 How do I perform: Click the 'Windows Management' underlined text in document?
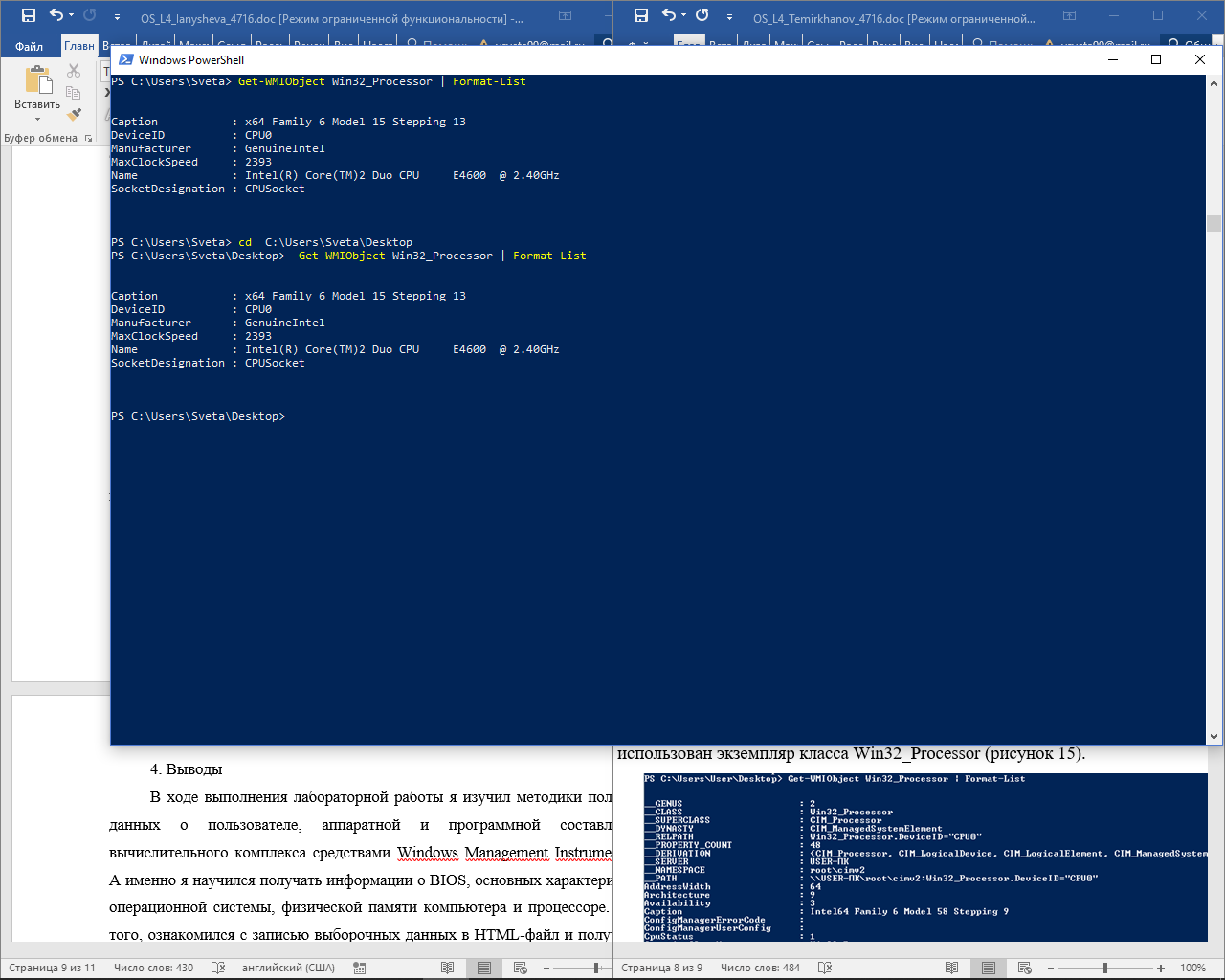click(x=473, y=853)
